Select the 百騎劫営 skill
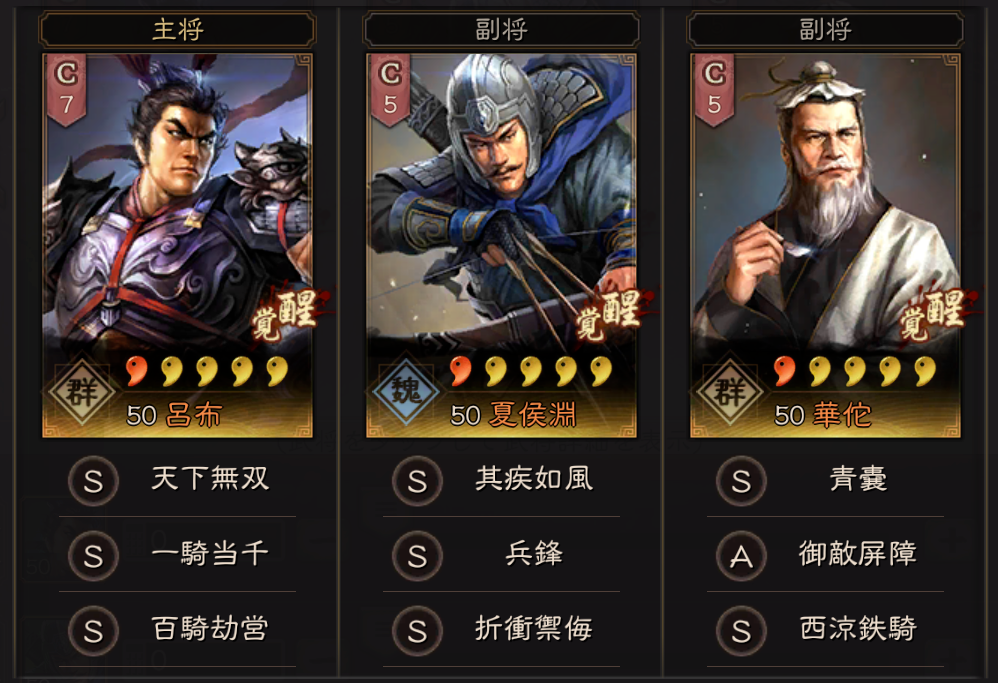 tap(178, 630)
